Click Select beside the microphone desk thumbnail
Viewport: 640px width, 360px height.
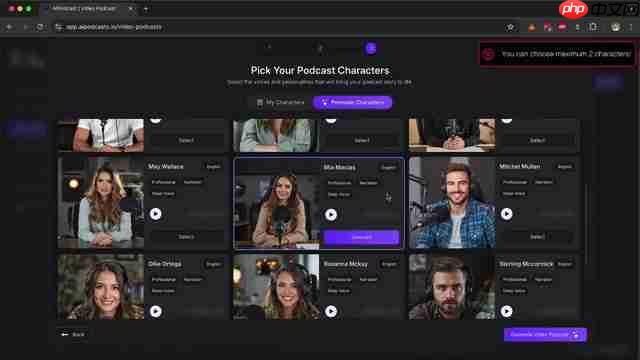[537, 140]
